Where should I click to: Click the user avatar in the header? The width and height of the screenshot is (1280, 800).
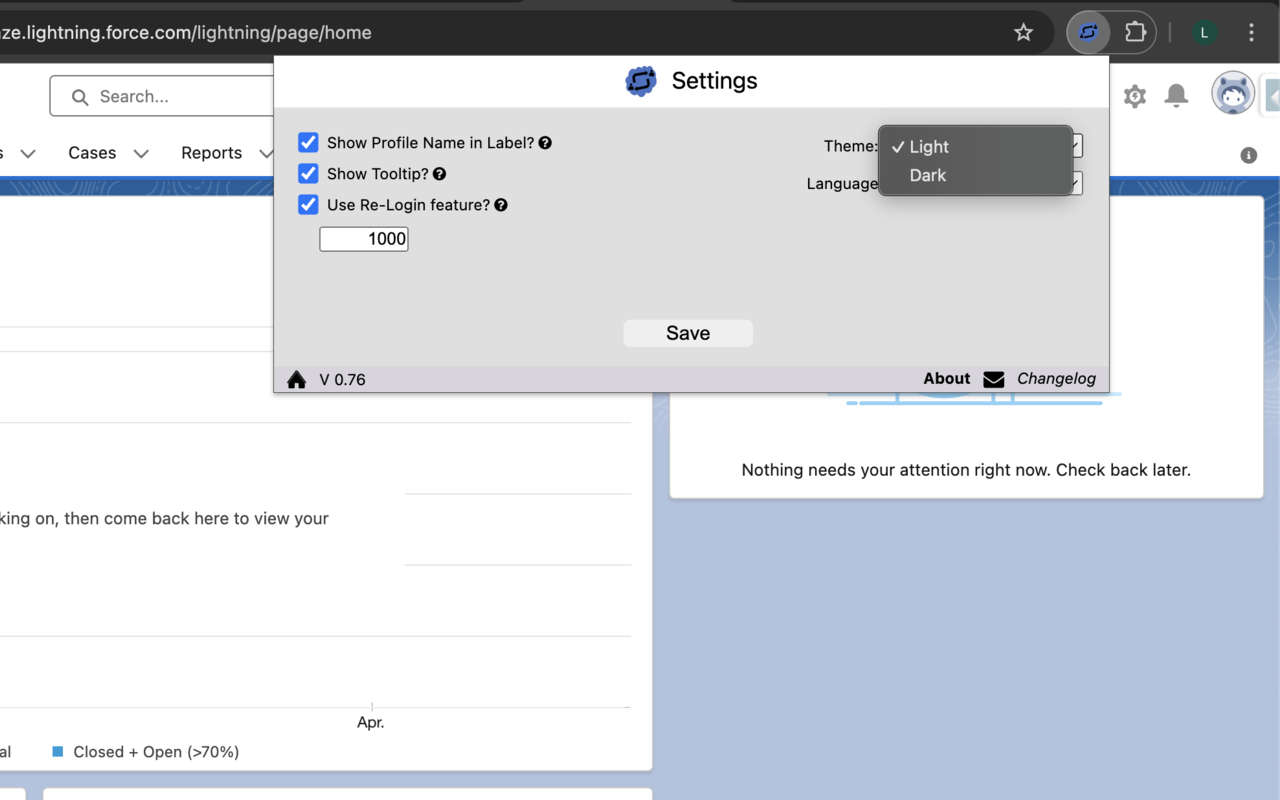pyautogui.click(x=1233, y=92)
